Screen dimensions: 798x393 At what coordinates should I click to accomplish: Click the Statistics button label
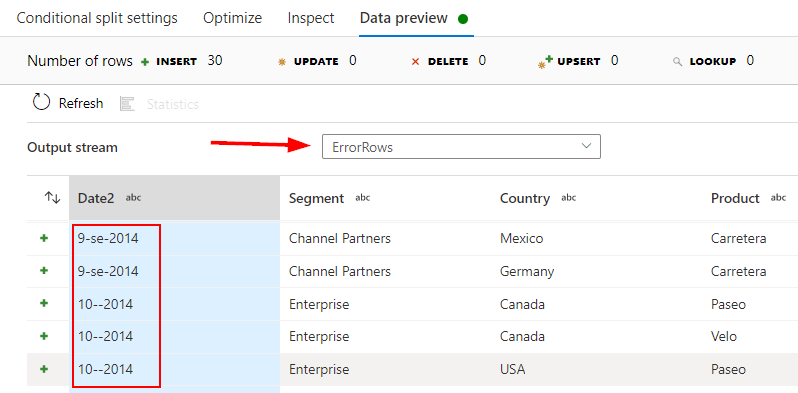coord(173,104)
